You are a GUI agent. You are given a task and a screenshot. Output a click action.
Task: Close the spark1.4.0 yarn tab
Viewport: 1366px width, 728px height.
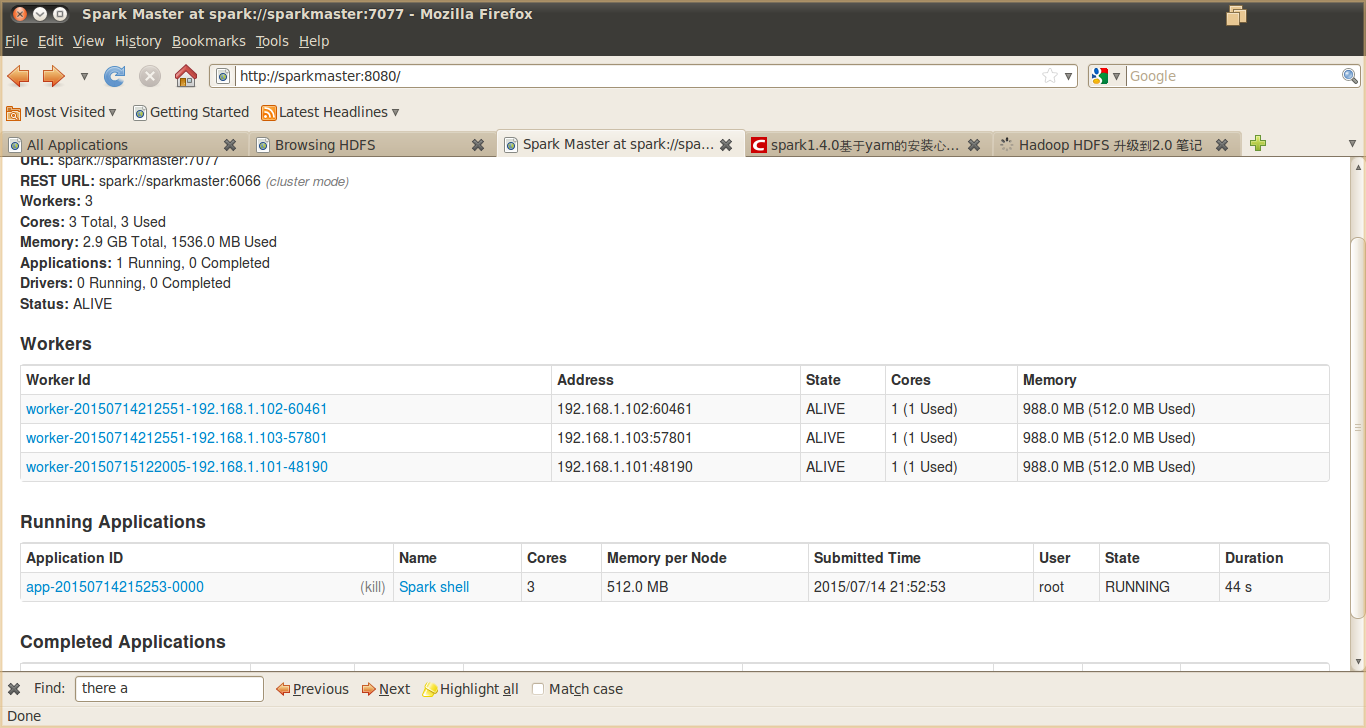[974, 145]
